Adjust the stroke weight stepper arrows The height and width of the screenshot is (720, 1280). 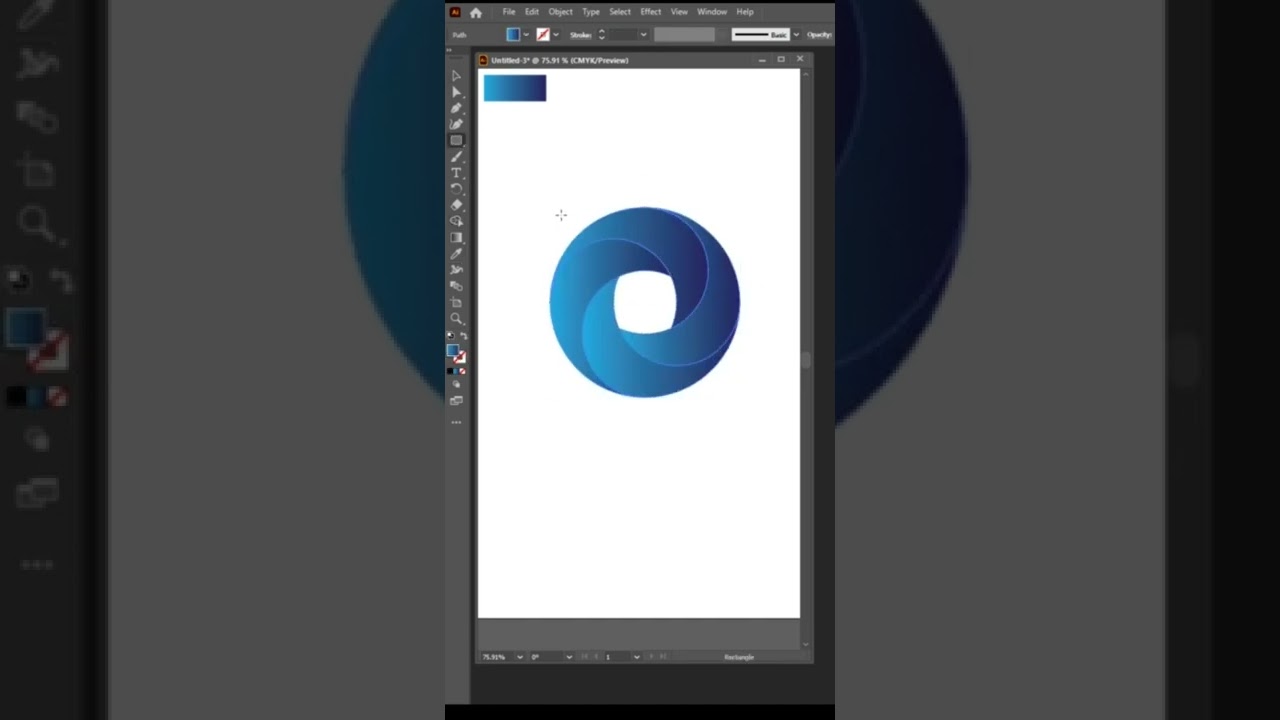[x=601, y=35]
